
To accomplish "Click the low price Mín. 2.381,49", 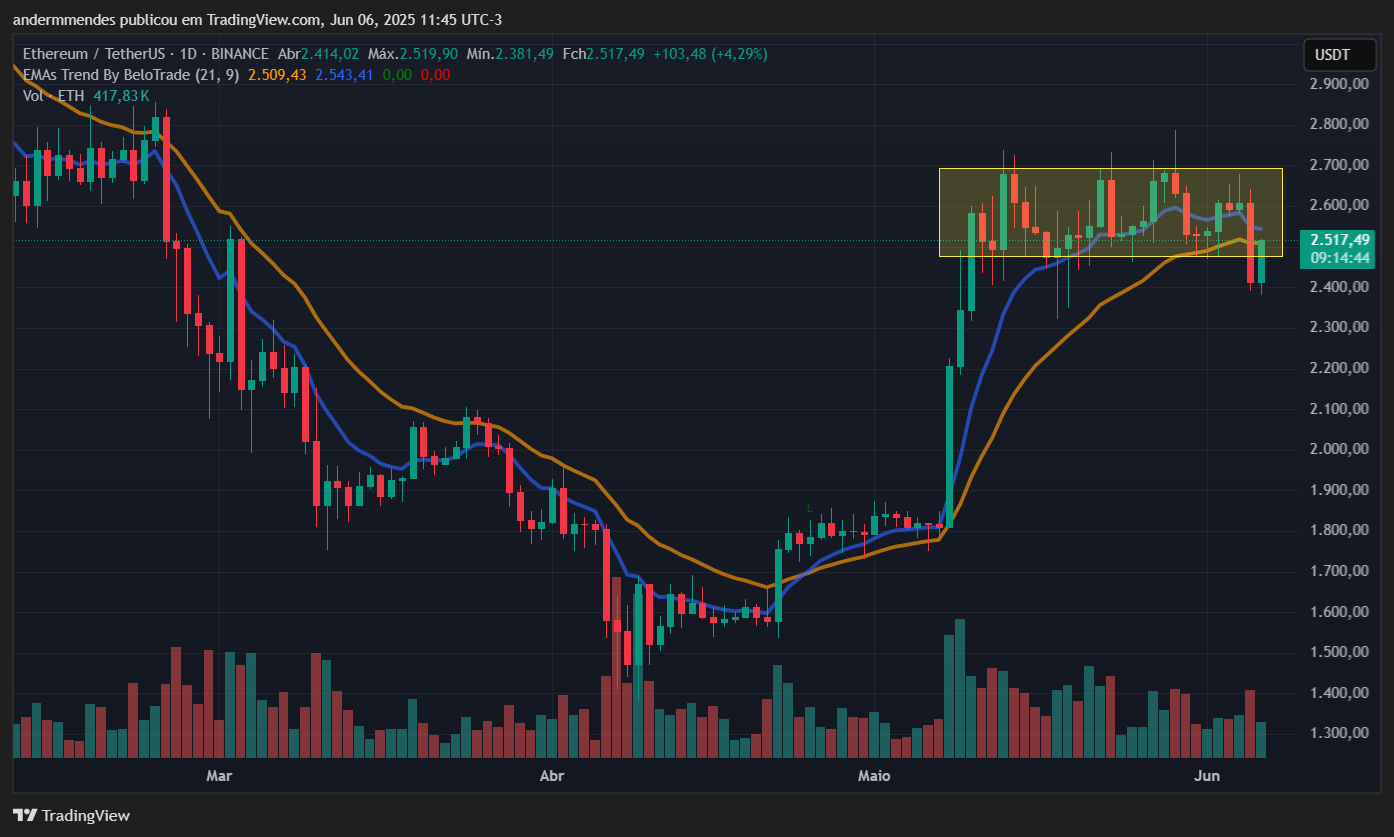I will (508, 54).
